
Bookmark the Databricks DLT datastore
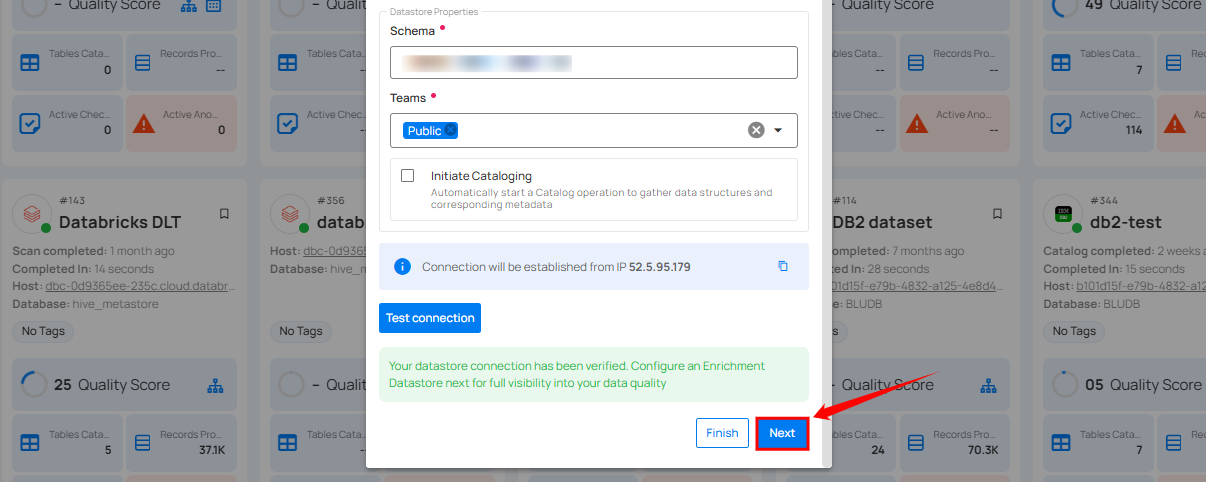coord(224,214)
